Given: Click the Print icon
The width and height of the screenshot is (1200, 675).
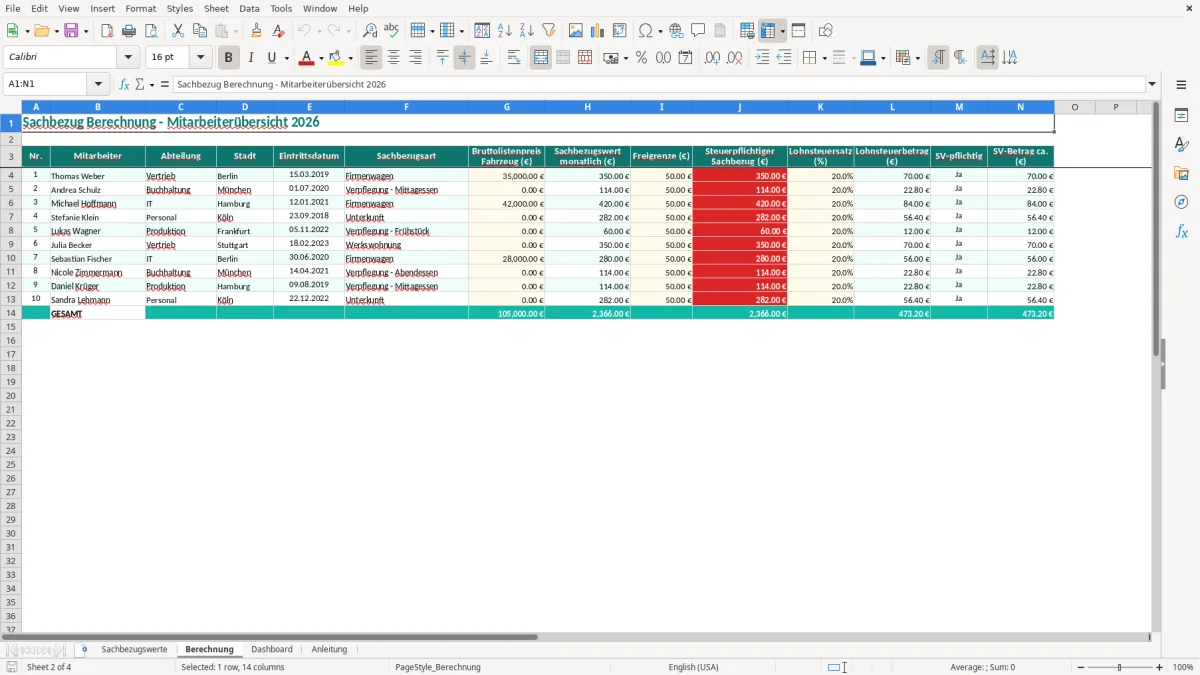Looking at the screenshot, I should [x=129, y=31].
